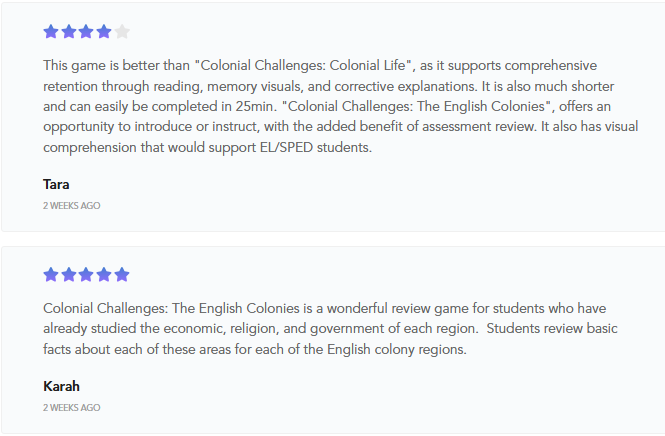
Task: Click the second star in Karah's rating
Action: 69,275
